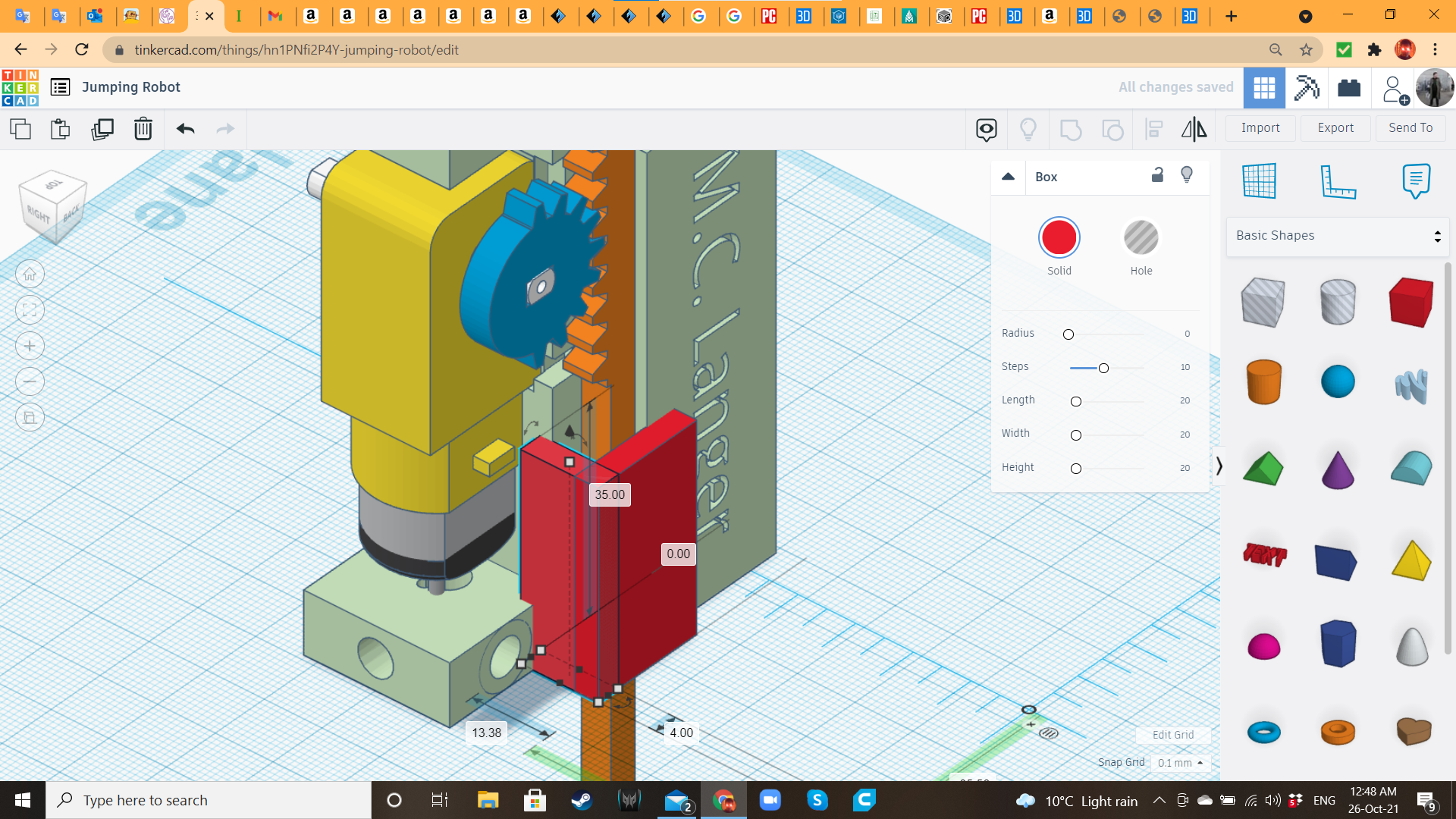Open Snap Grid 0.1 mm dropdown
The height and width of the screenshot is (819, 1456).
coord(1180,763)
